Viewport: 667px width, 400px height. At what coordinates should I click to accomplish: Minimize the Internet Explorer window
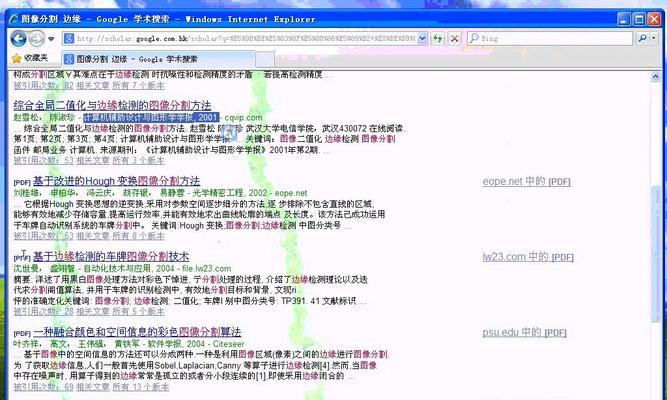click(x=624, y=19)
